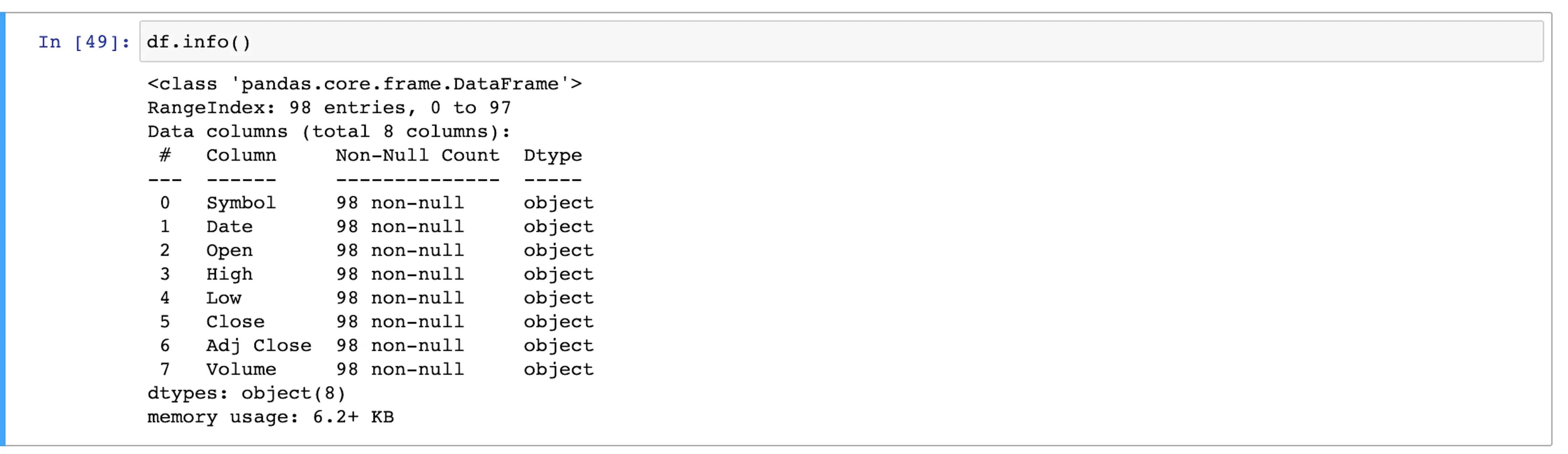Click the 'Volume' column name in row 7
This screenshot has height=454, width=1568.
(241, 369)
